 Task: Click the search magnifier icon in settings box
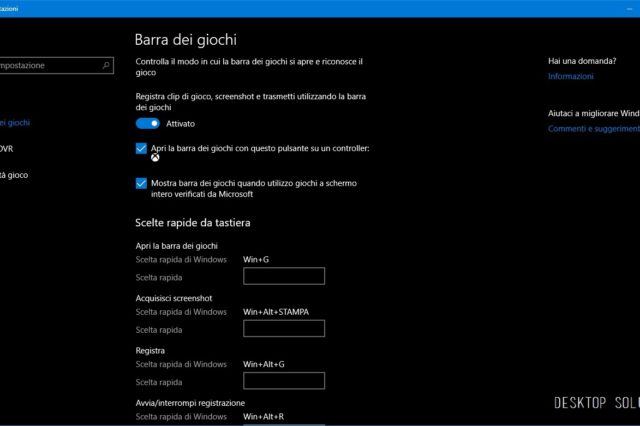pos(106,65)
